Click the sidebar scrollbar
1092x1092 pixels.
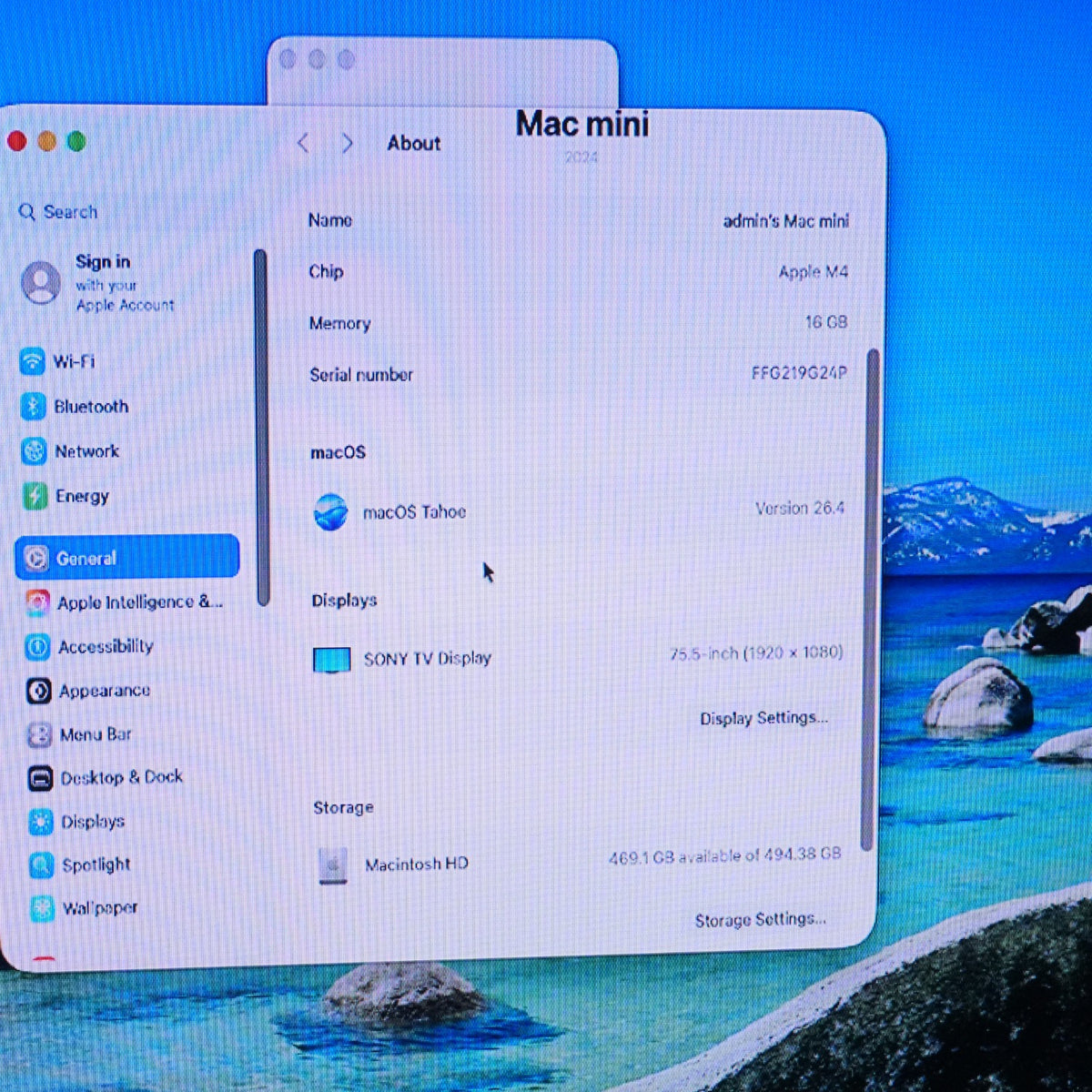click(262, 428)
